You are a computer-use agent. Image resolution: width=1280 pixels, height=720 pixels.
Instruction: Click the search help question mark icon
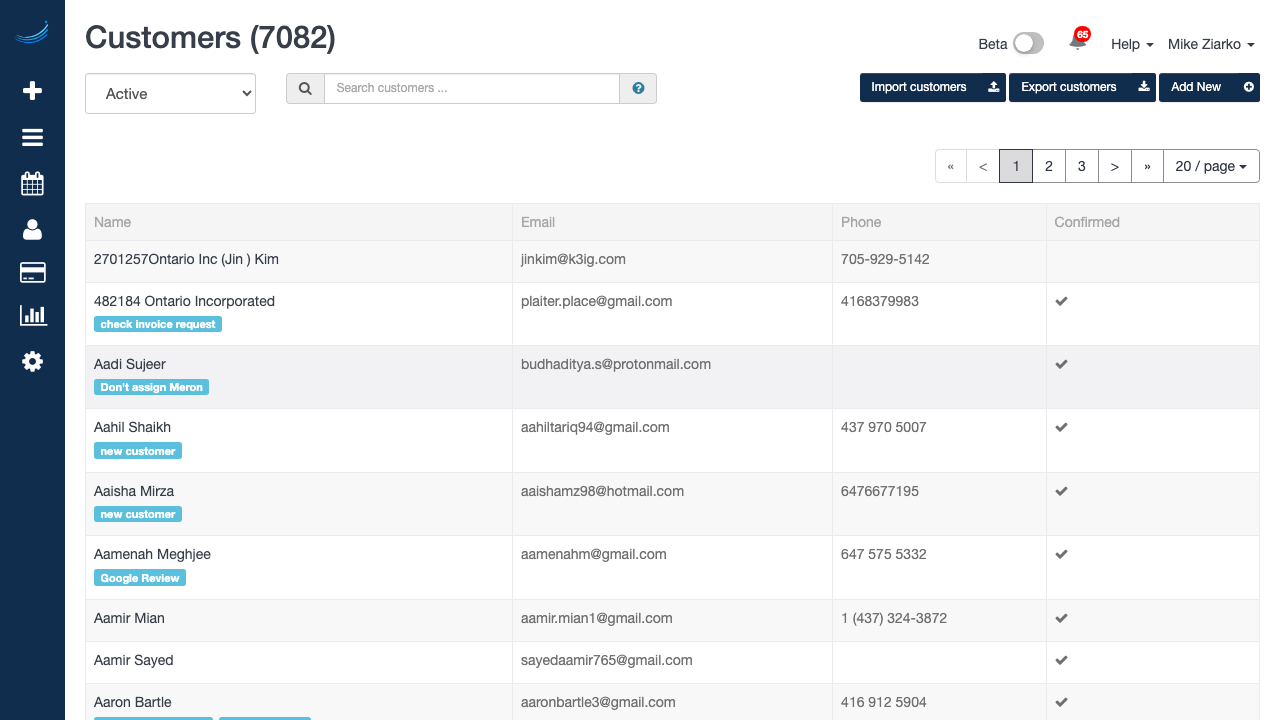[638, 88]
